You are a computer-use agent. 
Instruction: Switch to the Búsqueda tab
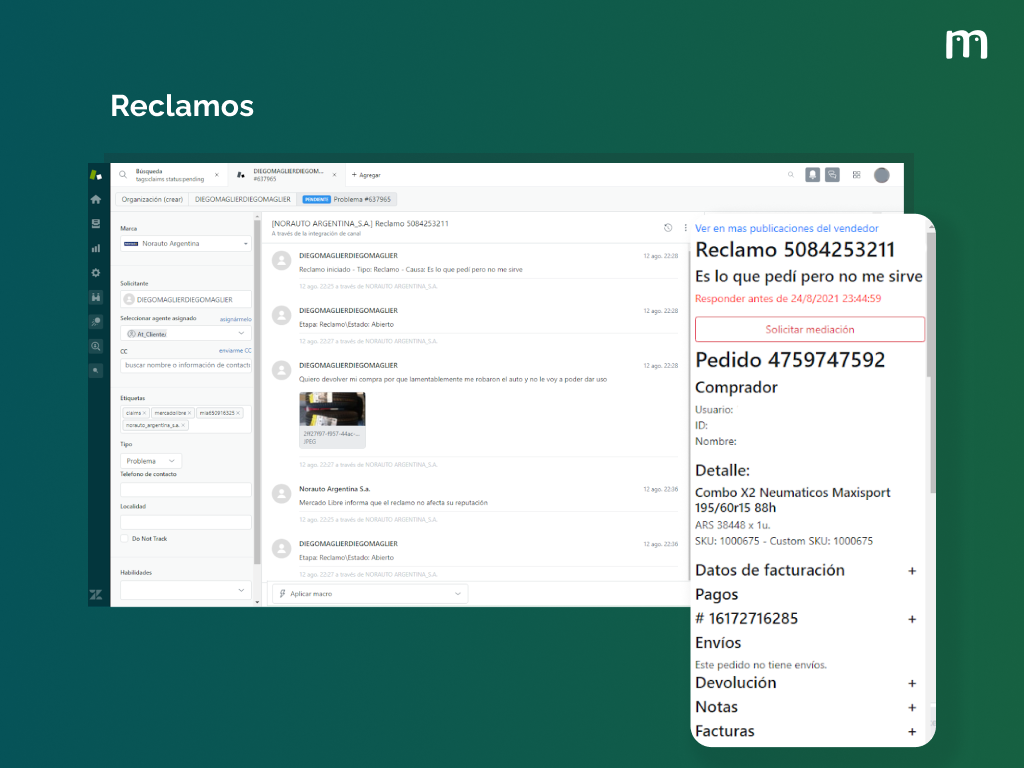point(165,174)
